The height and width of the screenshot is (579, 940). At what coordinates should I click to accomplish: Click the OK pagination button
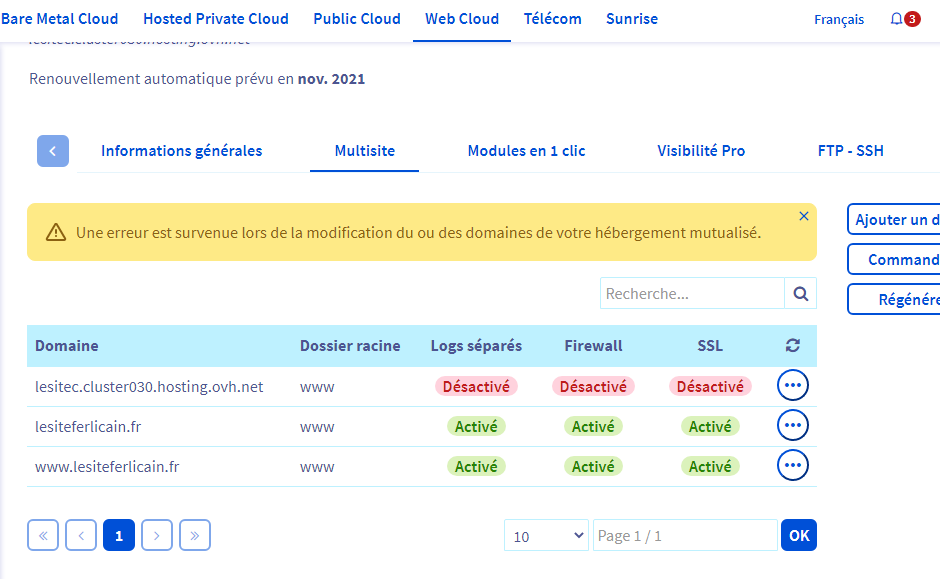pyautogui.click(x=799, y=536)
